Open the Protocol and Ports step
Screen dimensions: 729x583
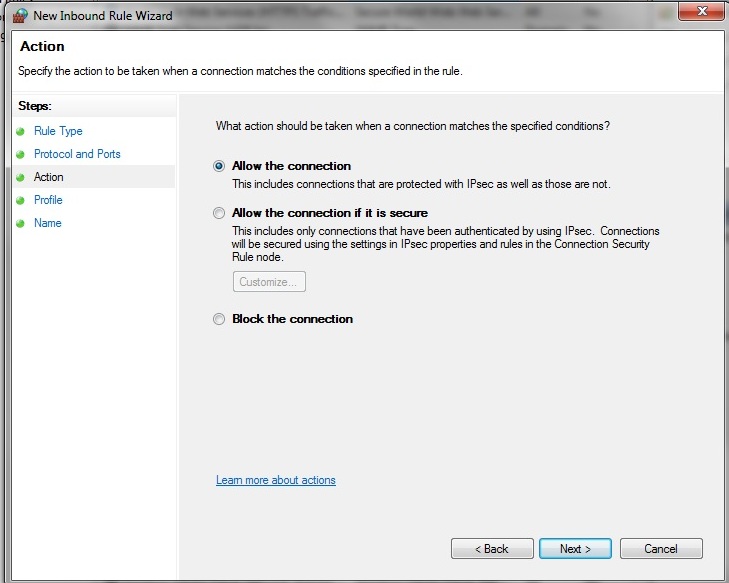point(77,154)
